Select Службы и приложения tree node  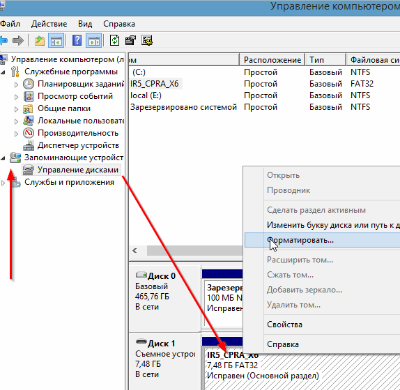click(69, 182)
